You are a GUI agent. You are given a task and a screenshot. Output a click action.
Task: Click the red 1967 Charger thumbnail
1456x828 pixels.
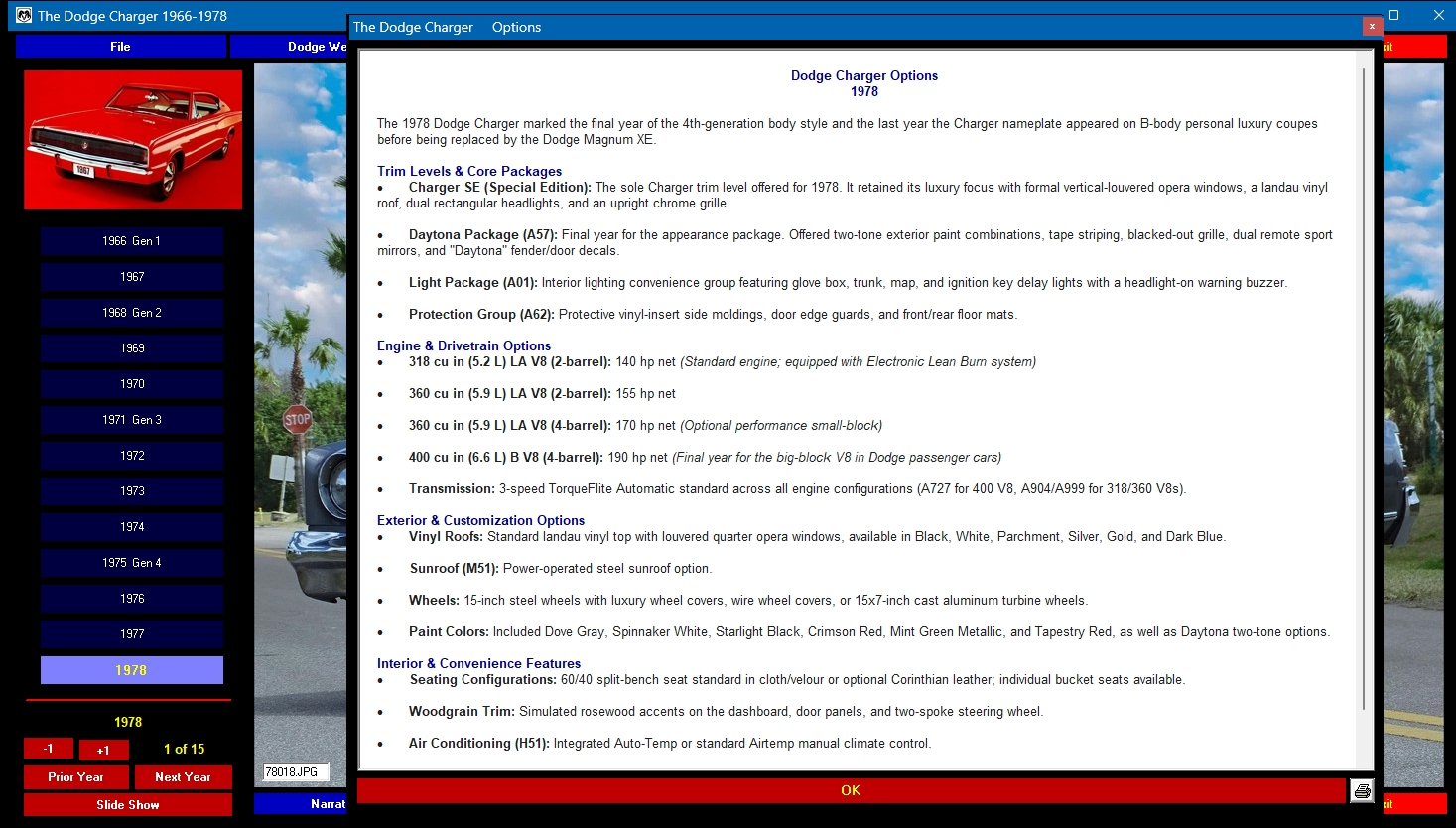pos(133,140)
